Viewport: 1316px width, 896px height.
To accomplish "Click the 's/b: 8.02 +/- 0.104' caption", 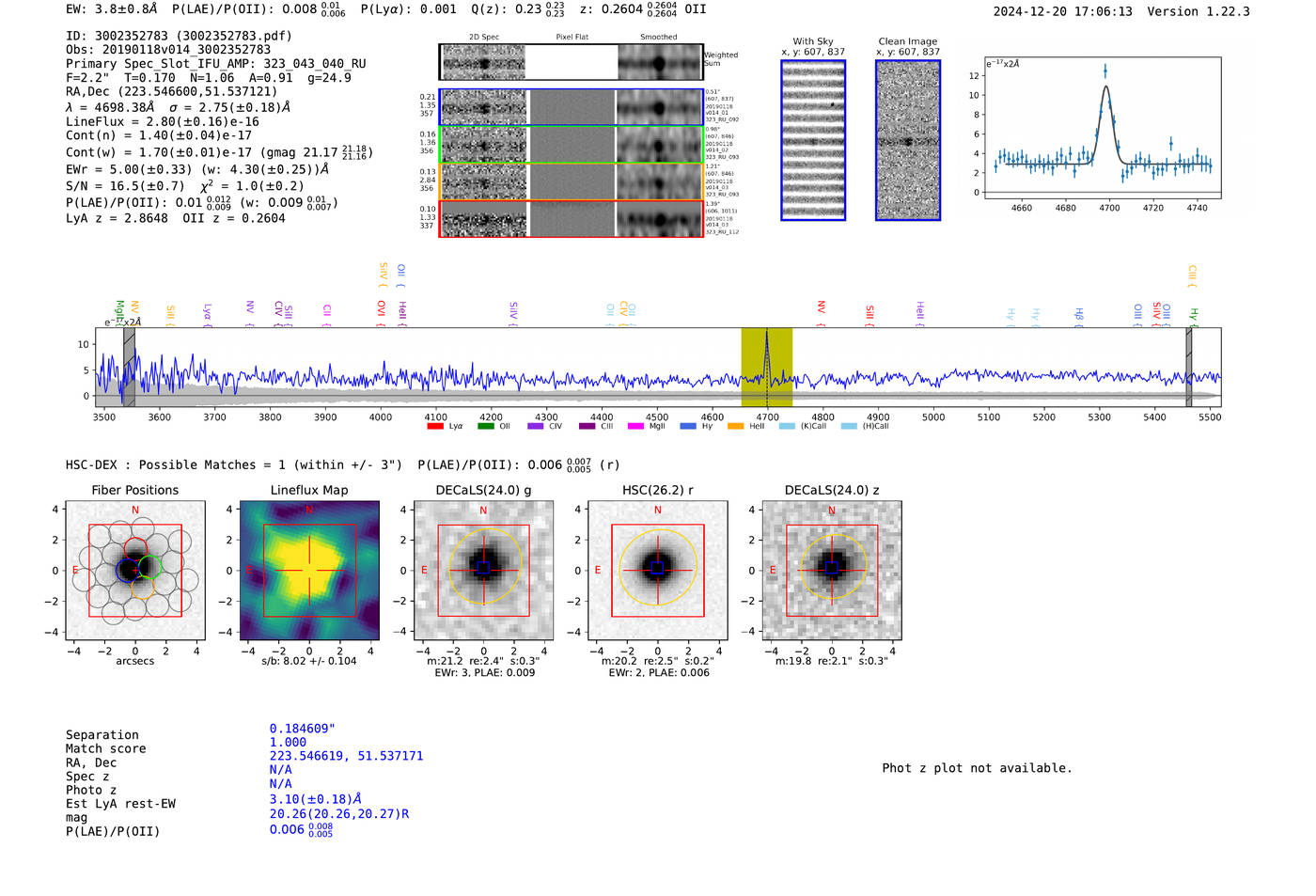I will [x=309, y=661].
